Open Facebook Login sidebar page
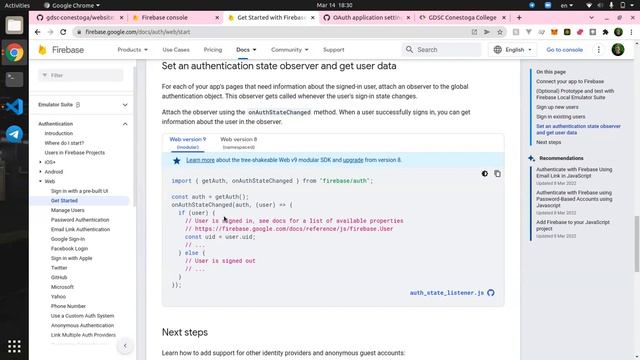 [69, 249]
